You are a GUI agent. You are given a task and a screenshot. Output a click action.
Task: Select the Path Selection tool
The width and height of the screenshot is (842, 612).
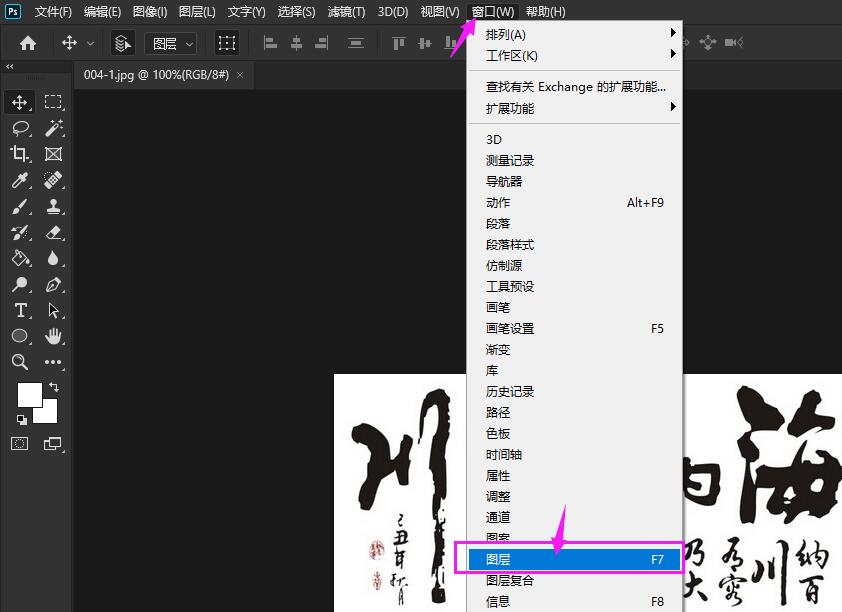[x=53, y=310]
